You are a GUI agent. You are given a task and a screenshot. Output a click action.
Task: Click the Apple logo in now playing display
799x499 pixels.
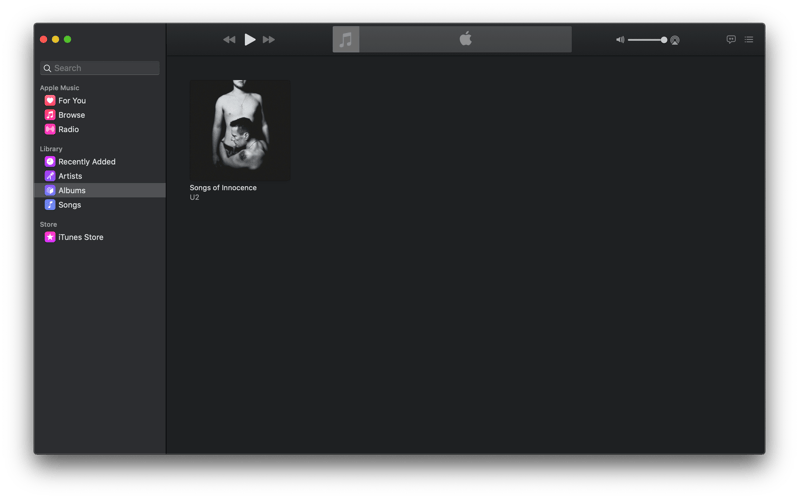[x=465, y=39]
